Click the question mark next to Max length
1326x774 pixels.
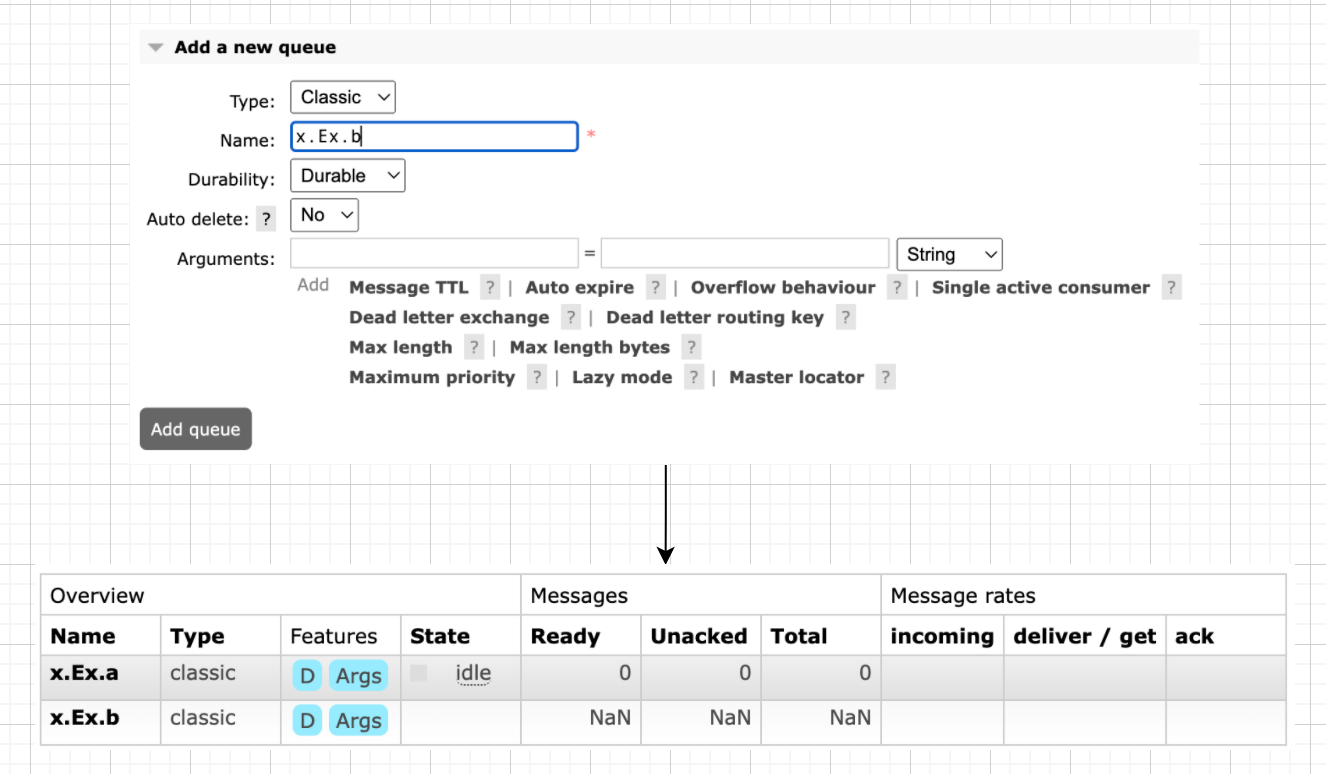(474, 348)
